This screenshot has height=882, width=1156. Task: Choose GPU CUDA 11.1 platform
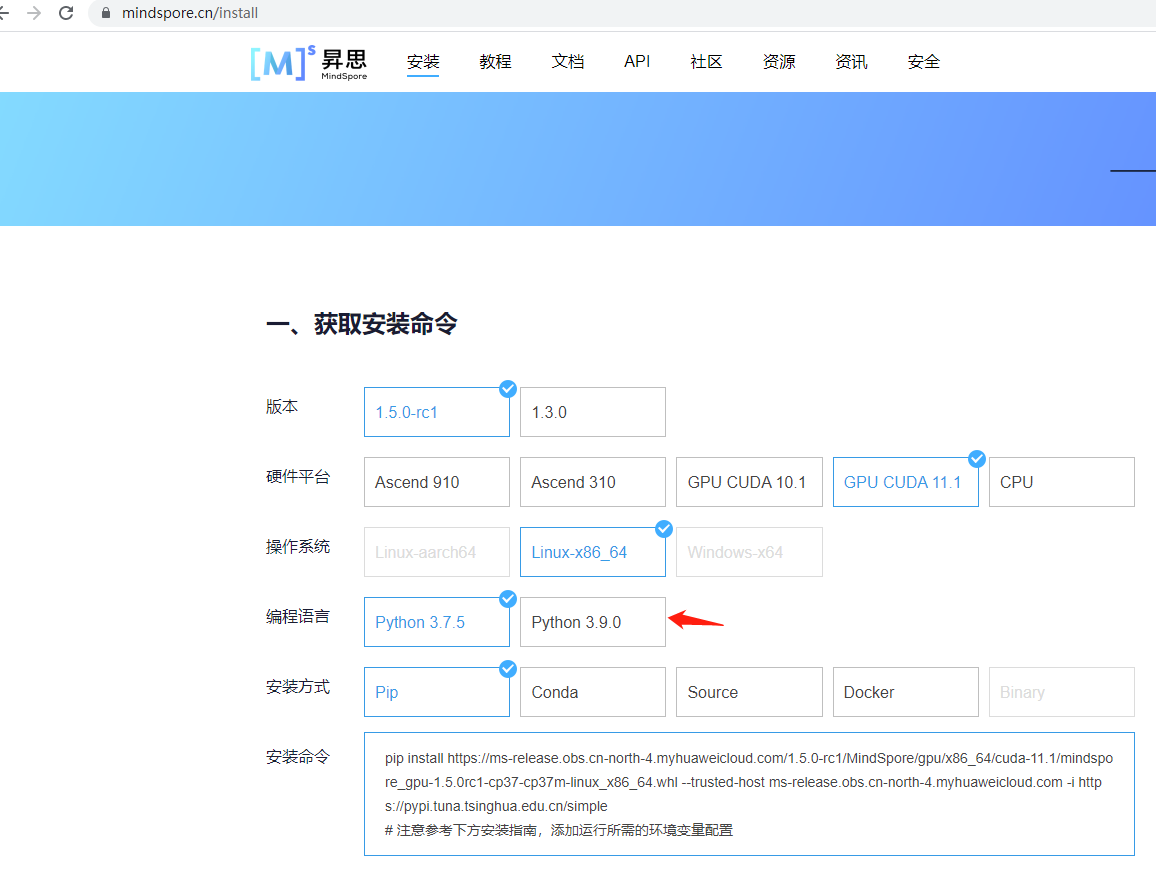click(905, 482)
